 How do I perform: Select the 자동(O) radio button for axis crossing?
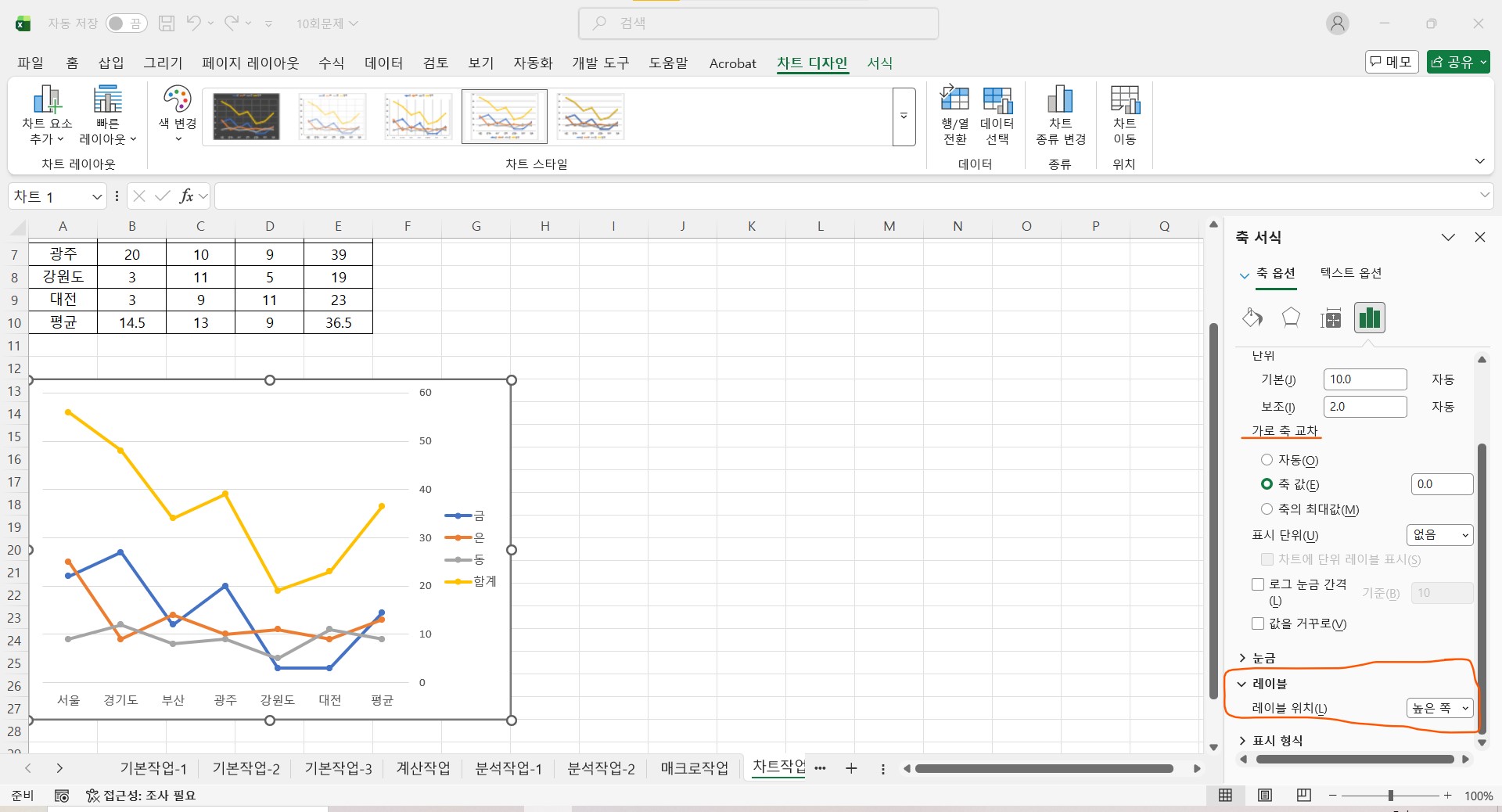pos(1267,460)
